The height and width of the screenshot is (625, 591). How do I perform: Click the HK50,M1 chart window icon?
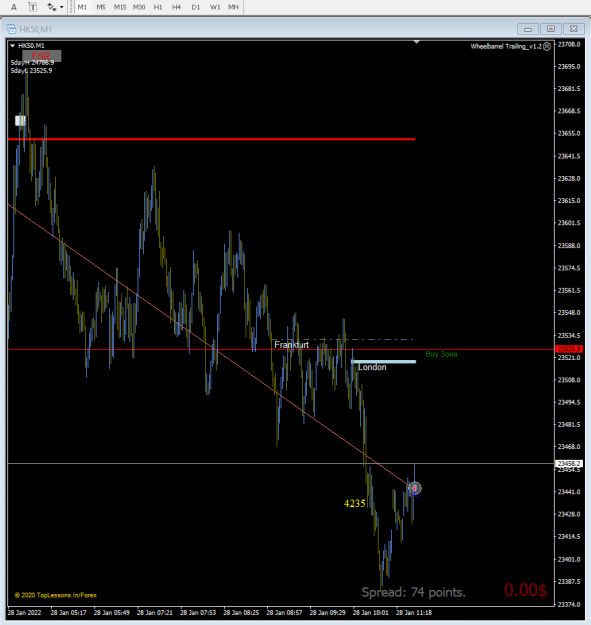click(x=11, y=29)
